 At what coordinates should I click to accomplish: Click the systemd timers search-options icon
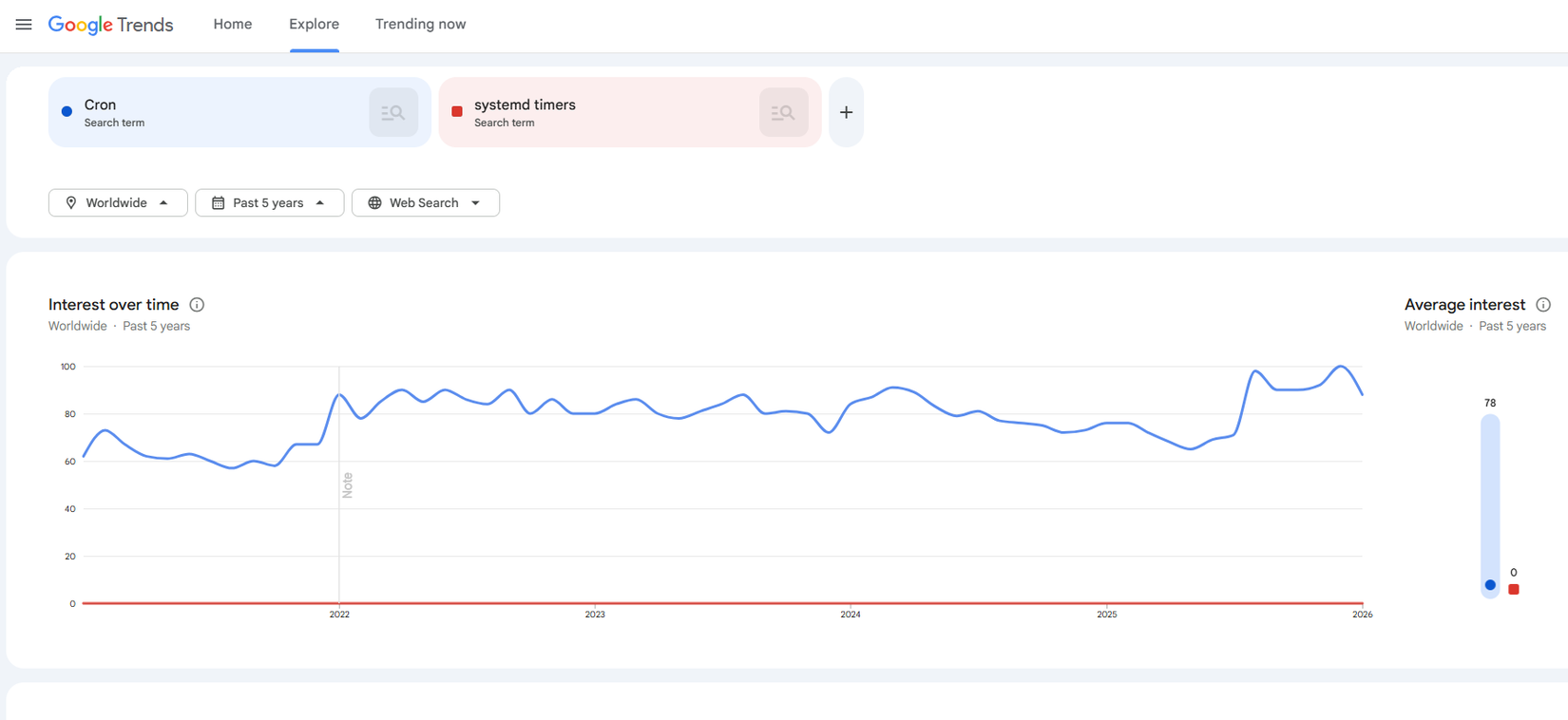tap(783, 112)
